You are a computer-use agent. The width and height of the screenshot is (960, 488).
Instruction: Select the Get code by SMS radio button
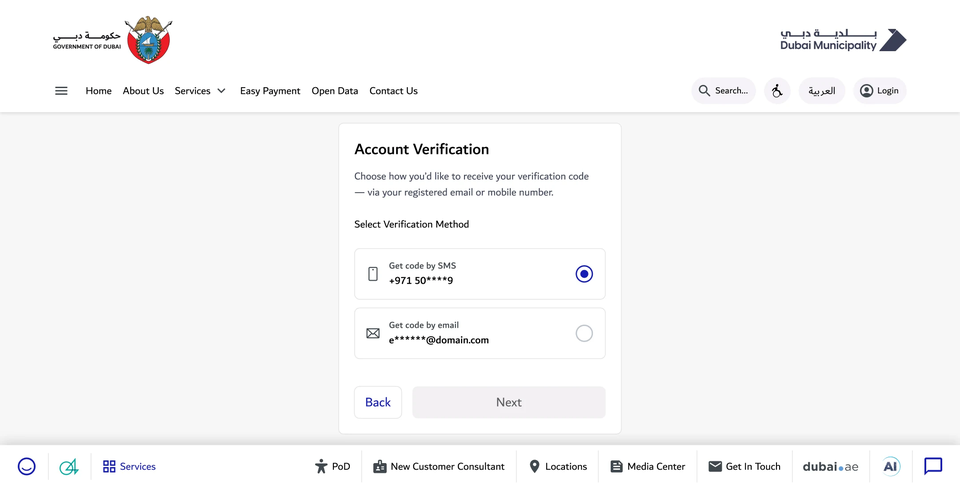pos(584,274)
